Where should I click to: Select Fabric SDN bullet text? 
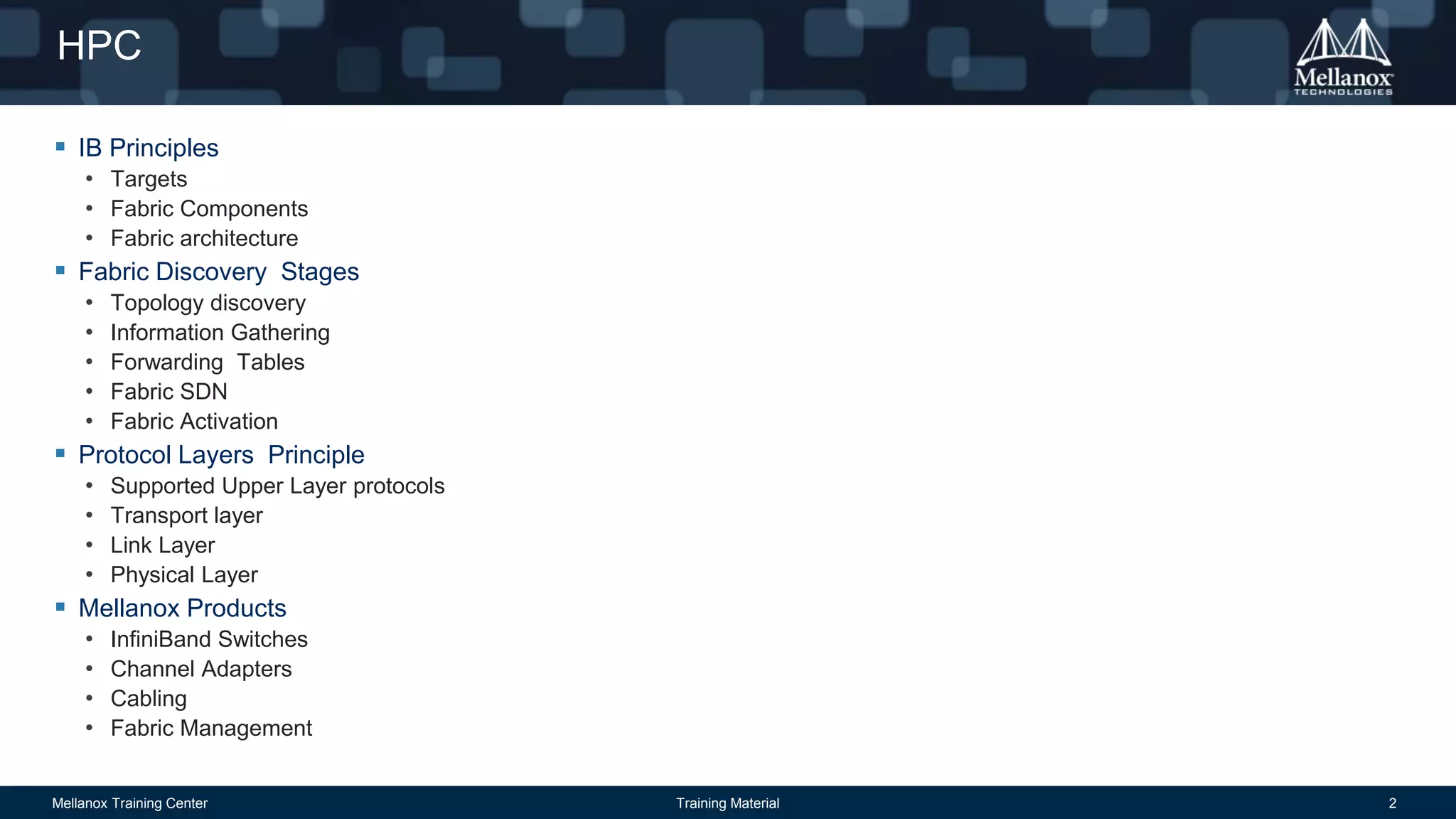[x=168, y=392]
